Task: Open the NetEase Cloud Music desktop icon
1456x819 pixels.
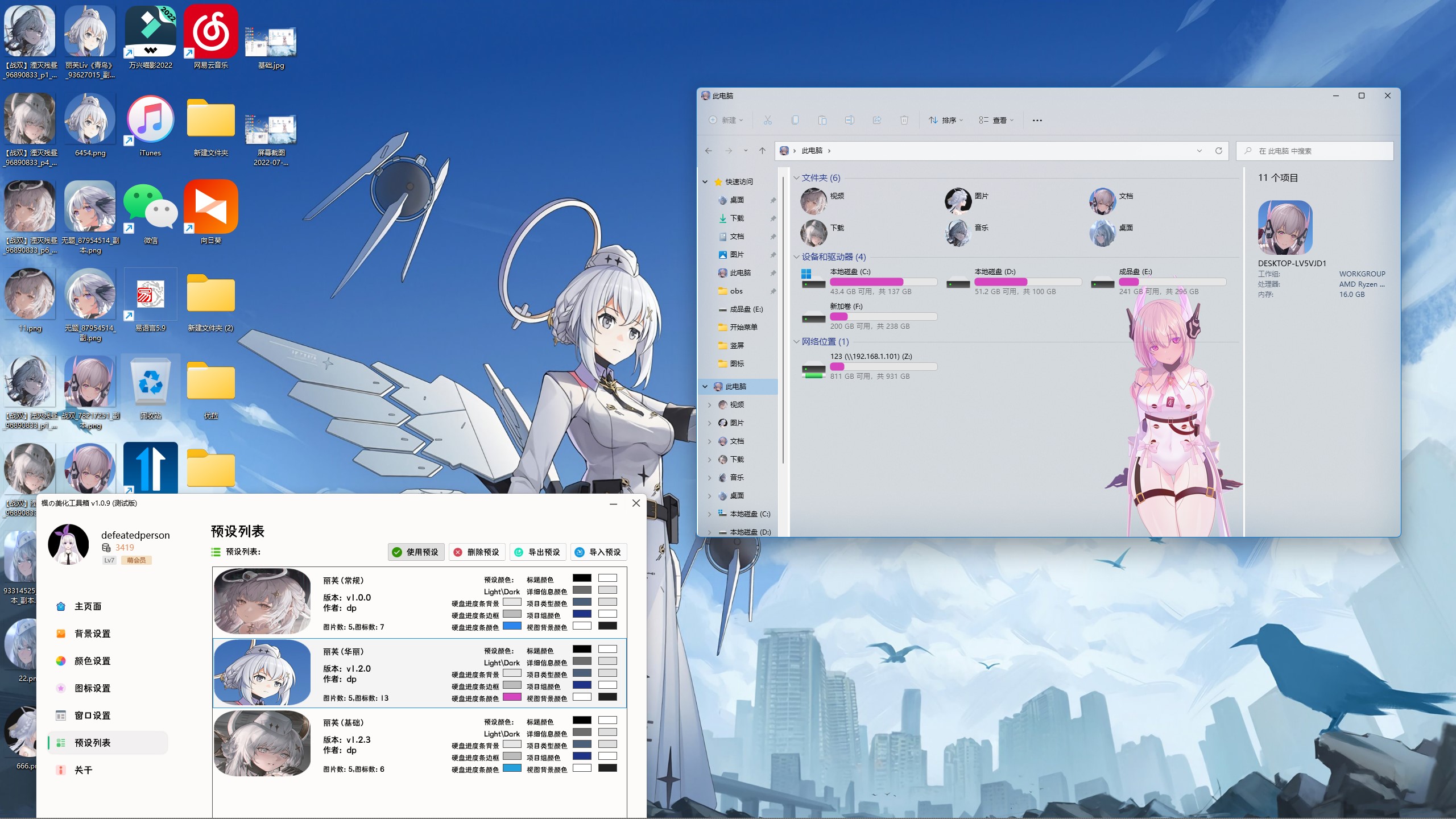Action: [x=210, y=32]
